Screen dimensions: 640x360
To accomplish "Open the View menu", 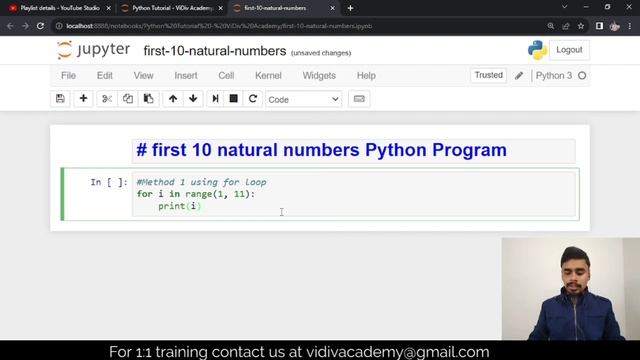I will (143, 76).
